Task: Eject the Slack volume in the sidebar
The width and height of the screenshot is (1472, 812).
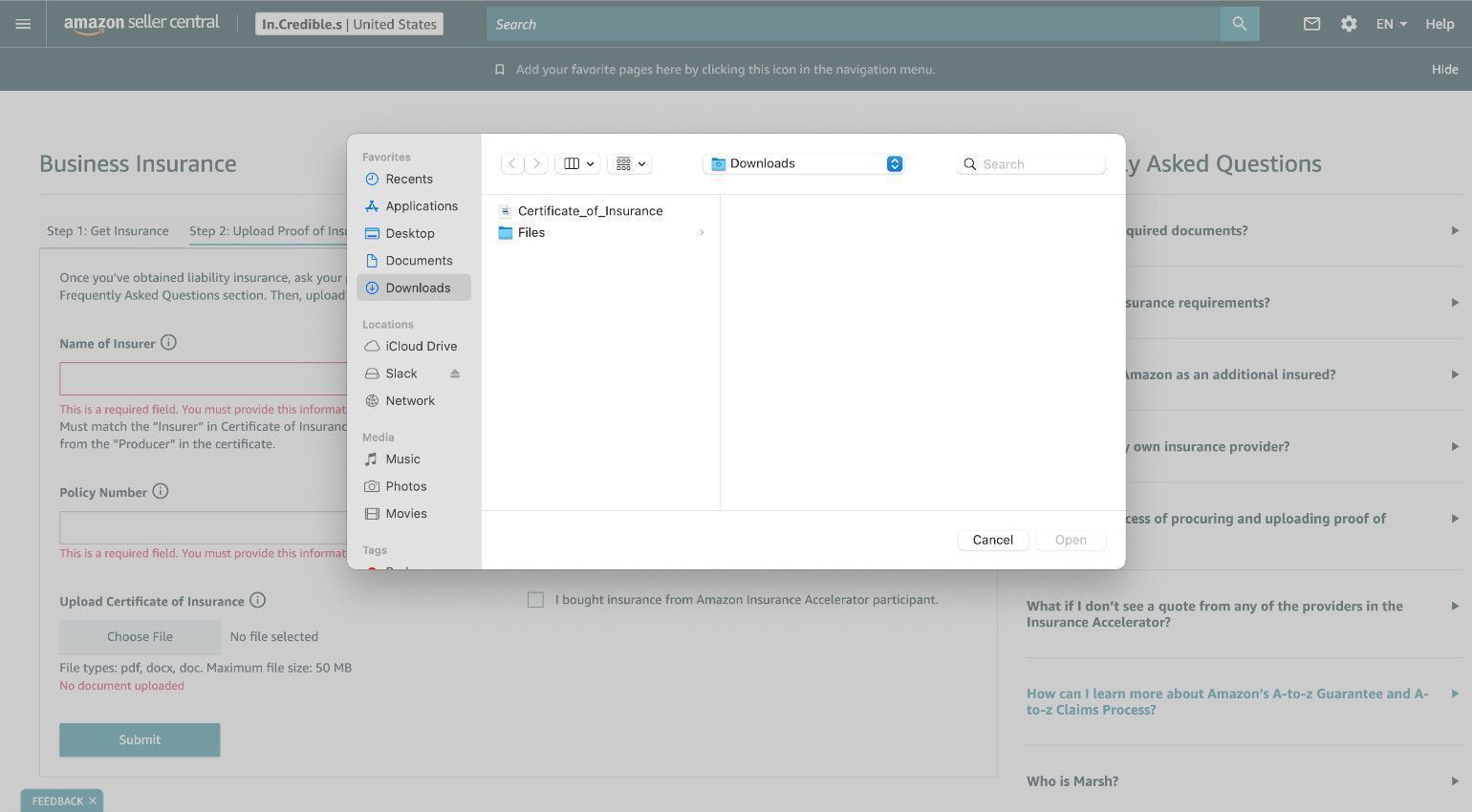Action: (x=454, y=373)
